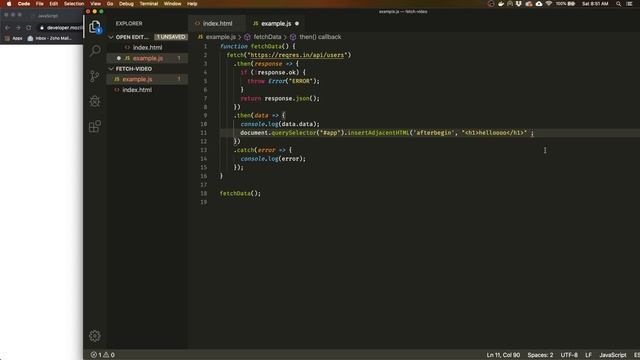Select example.js under Open Editors
This screenshot has height=360, width=640.
click(147, 58)
